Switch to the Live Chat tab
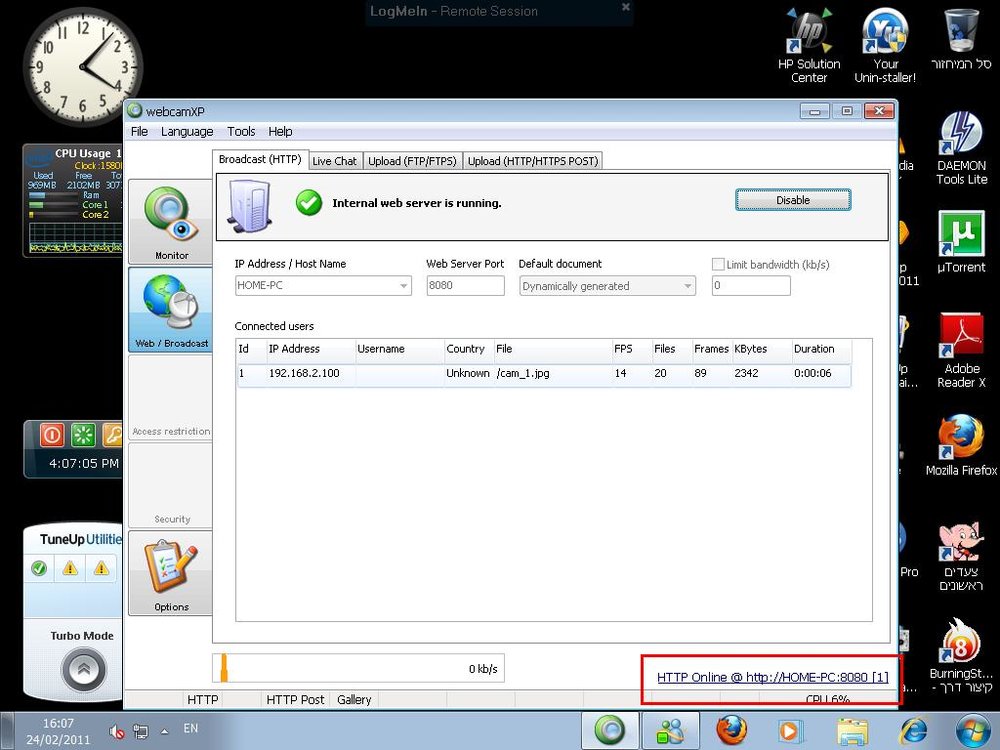The width and height of the screenshot is (1000, 750). tap(335, 161)
